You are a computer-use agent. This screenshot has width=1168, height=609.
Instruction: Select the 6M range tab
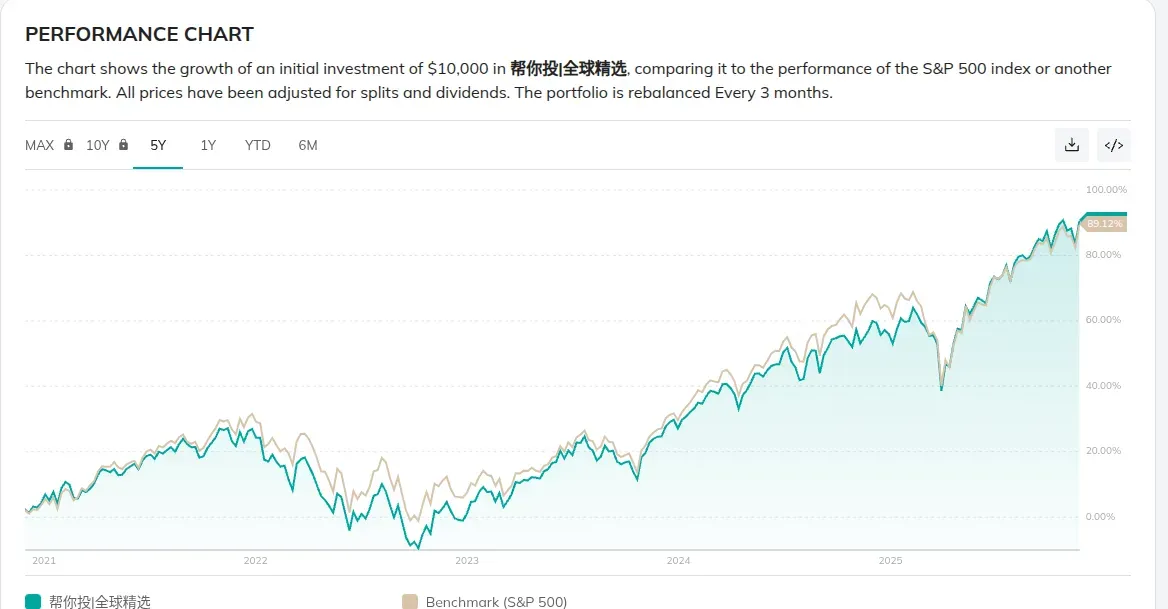308,145
